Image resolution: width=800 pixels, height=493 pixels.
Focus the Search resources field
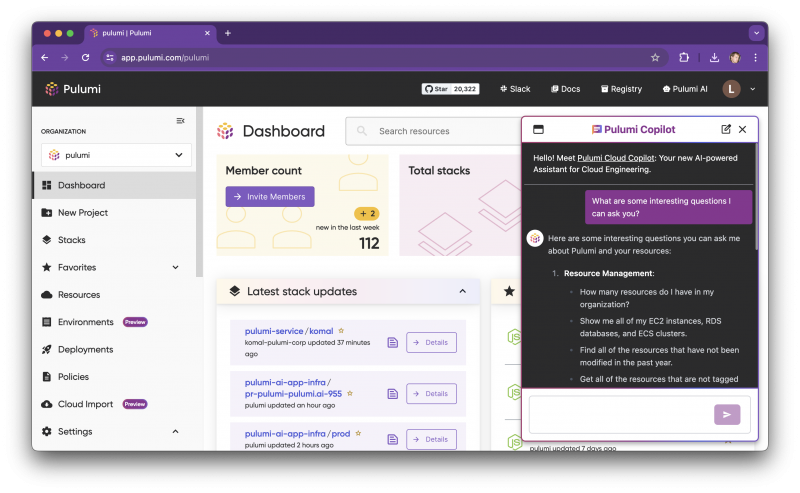(x=434, y=131)
